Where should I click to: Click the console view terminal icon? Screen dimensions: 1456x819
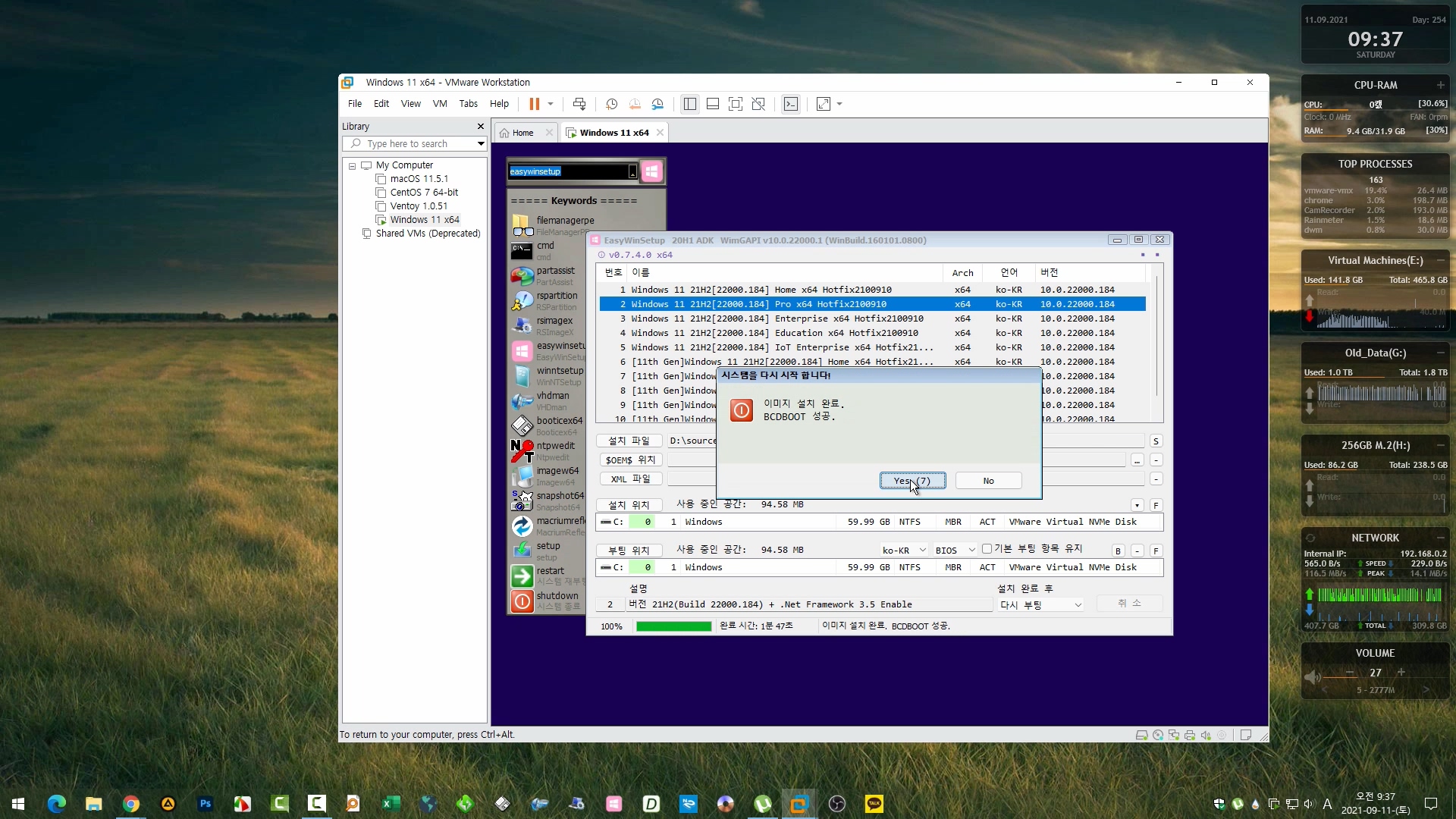point(790,104)
